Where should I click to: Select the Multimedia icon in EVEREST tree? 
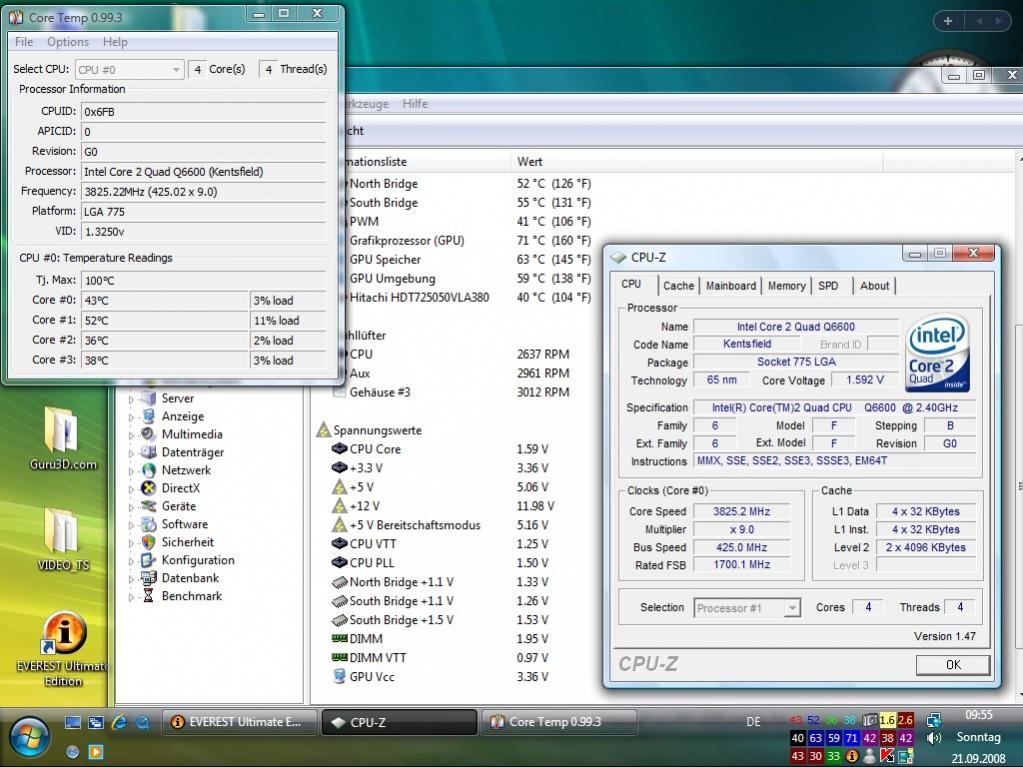pos(149,434)
